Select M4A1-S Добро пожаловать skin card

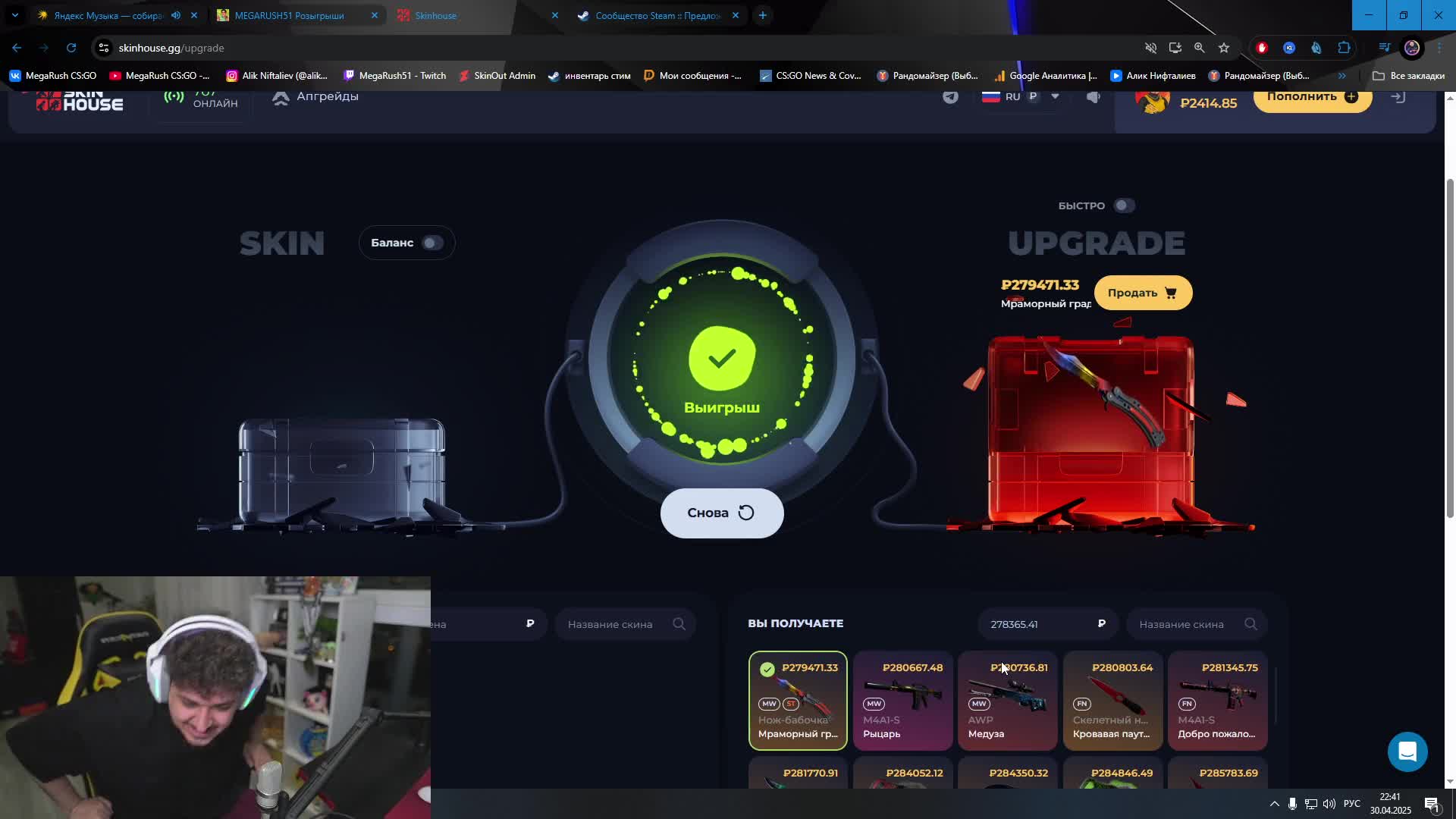point(1217,701)
